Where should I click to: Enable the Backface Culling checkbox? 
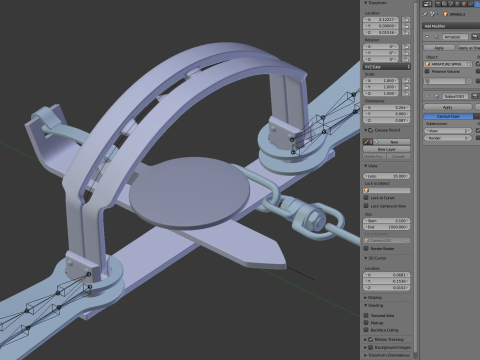pos(366,330)
